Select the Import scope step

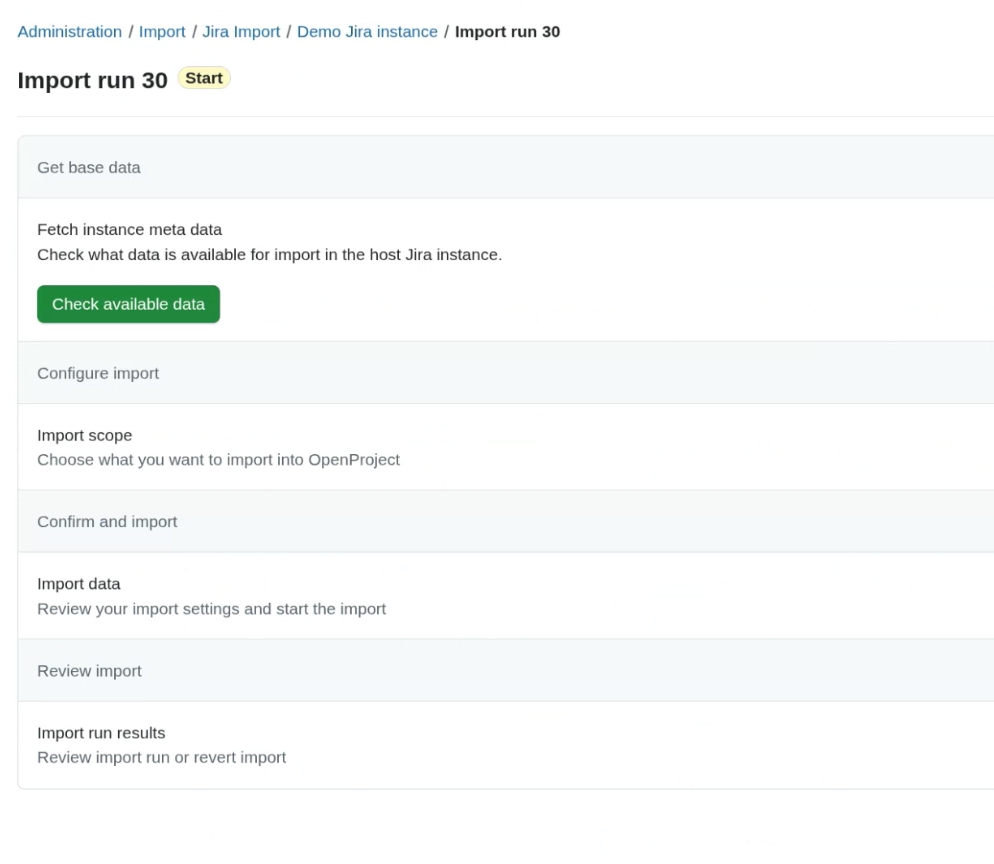(84, 435)
